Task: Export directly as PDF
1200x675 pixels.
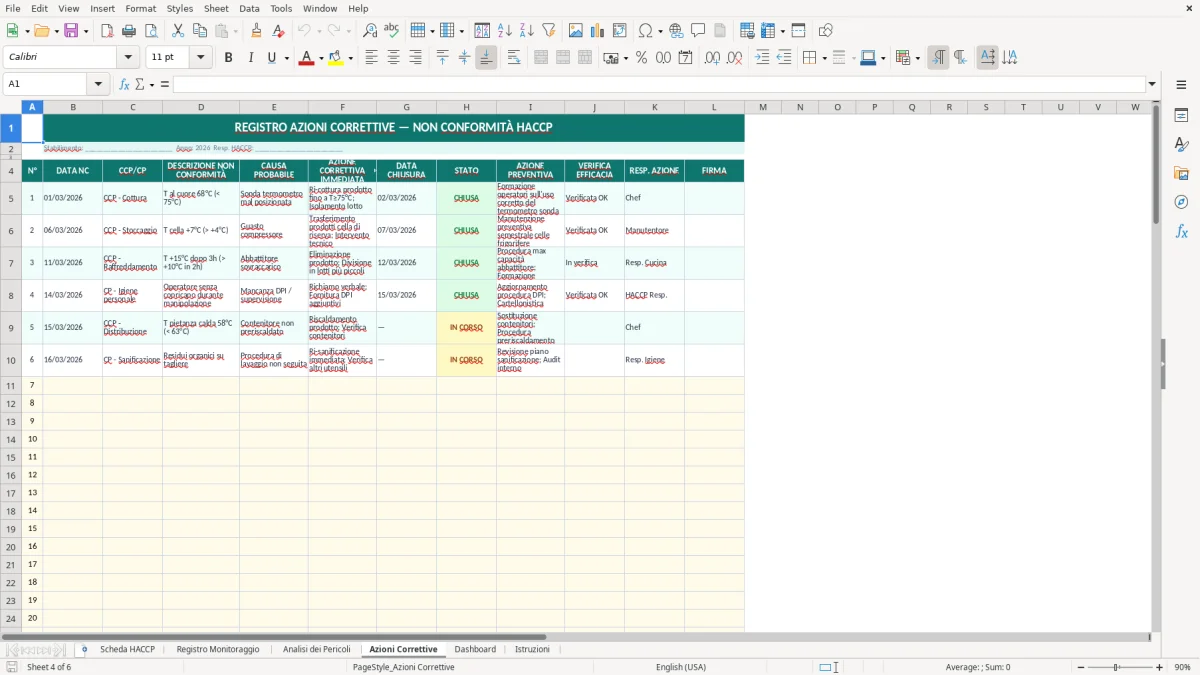Action: point(107,31)
